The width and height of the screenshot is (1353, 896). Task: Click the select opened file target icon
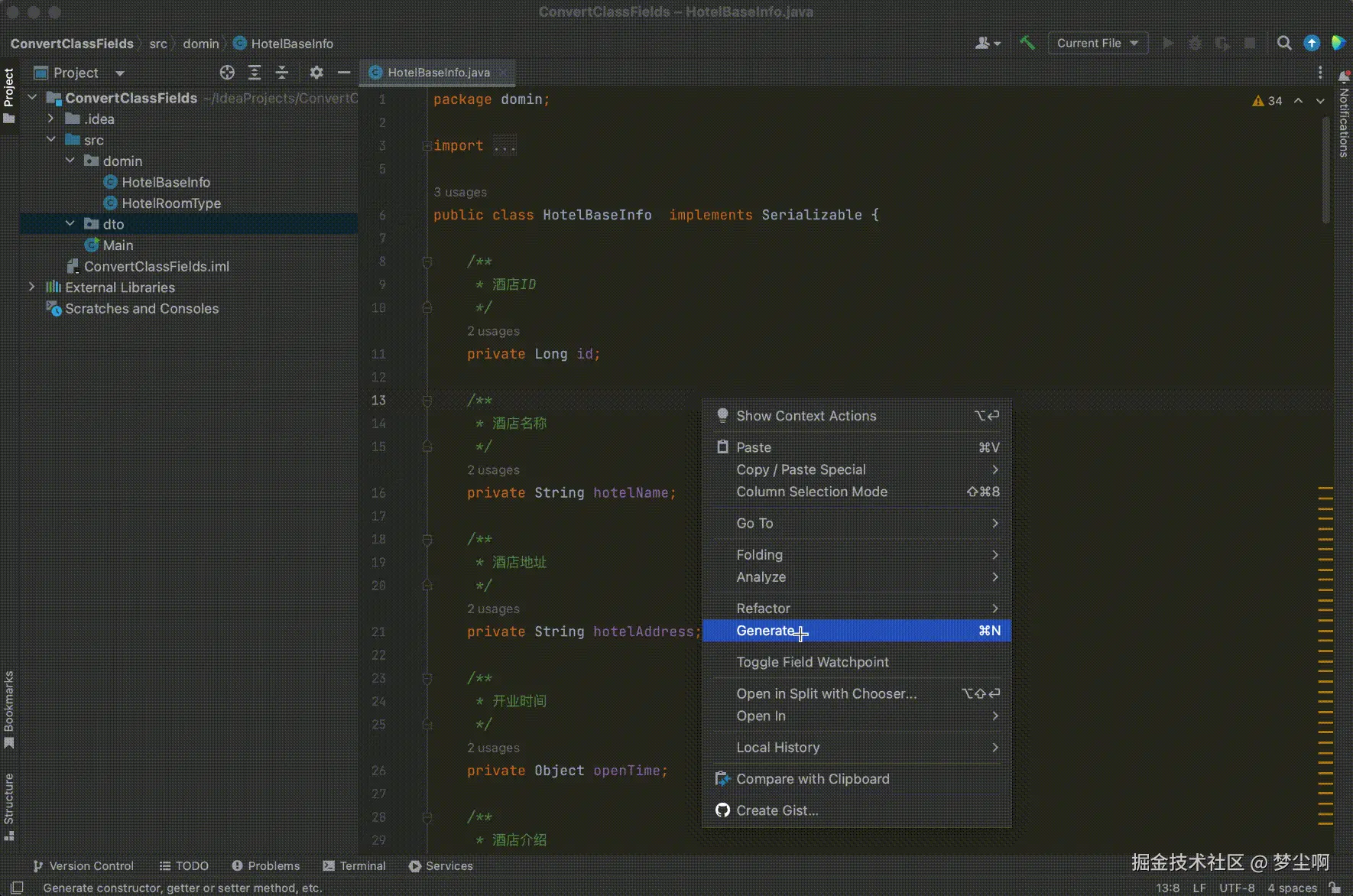pyautogui.click(x=227, y=73)
